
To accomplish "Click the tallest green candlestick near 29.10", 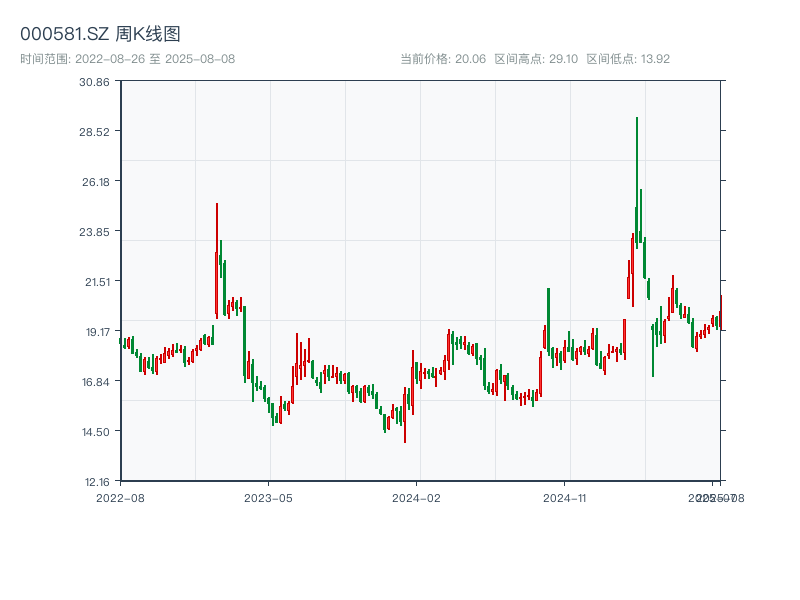I will pos(637,183).
